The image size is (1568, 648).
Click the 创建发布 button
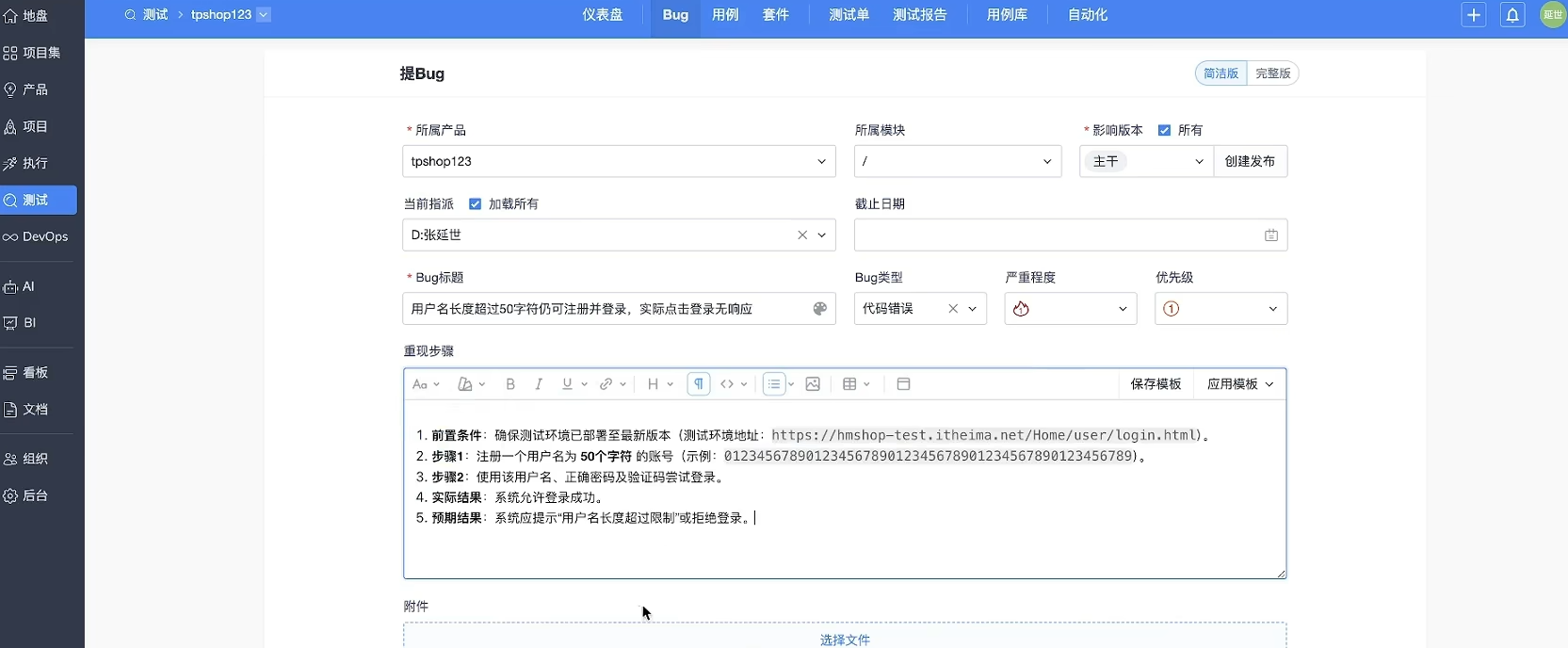(x=1250, y=161)
